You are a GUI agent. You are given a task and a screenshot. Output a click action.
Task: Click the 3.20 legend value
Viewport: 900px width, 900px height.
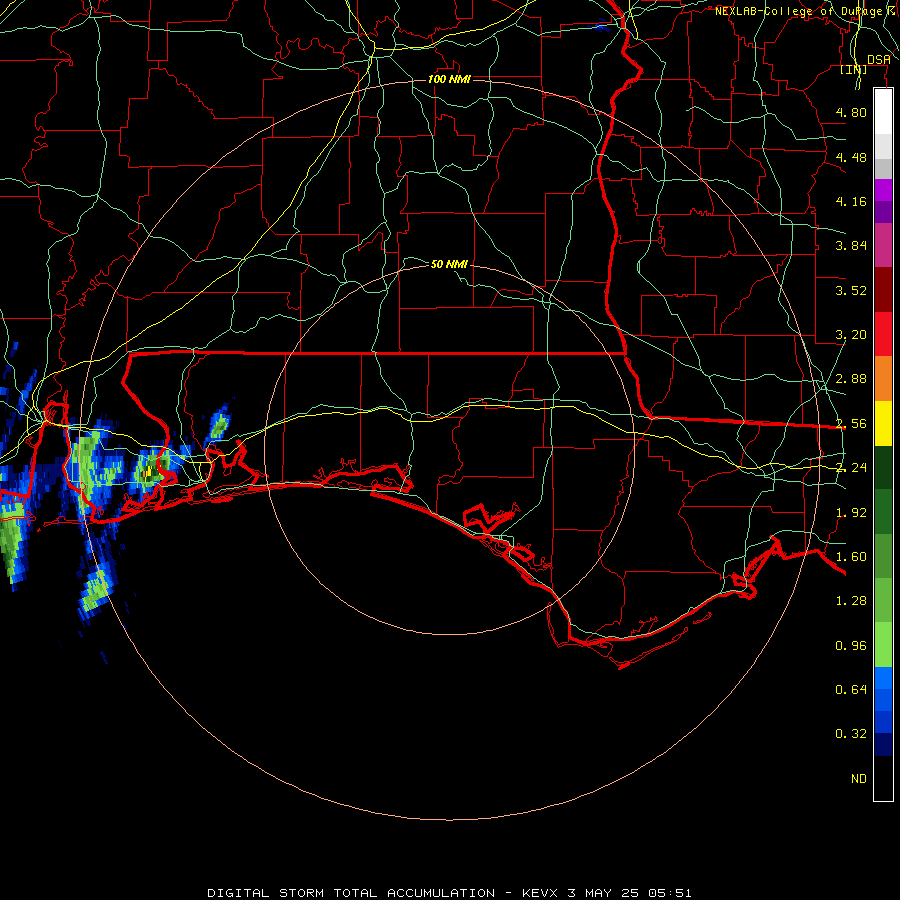pyautogui.click(x=851, y=335)
